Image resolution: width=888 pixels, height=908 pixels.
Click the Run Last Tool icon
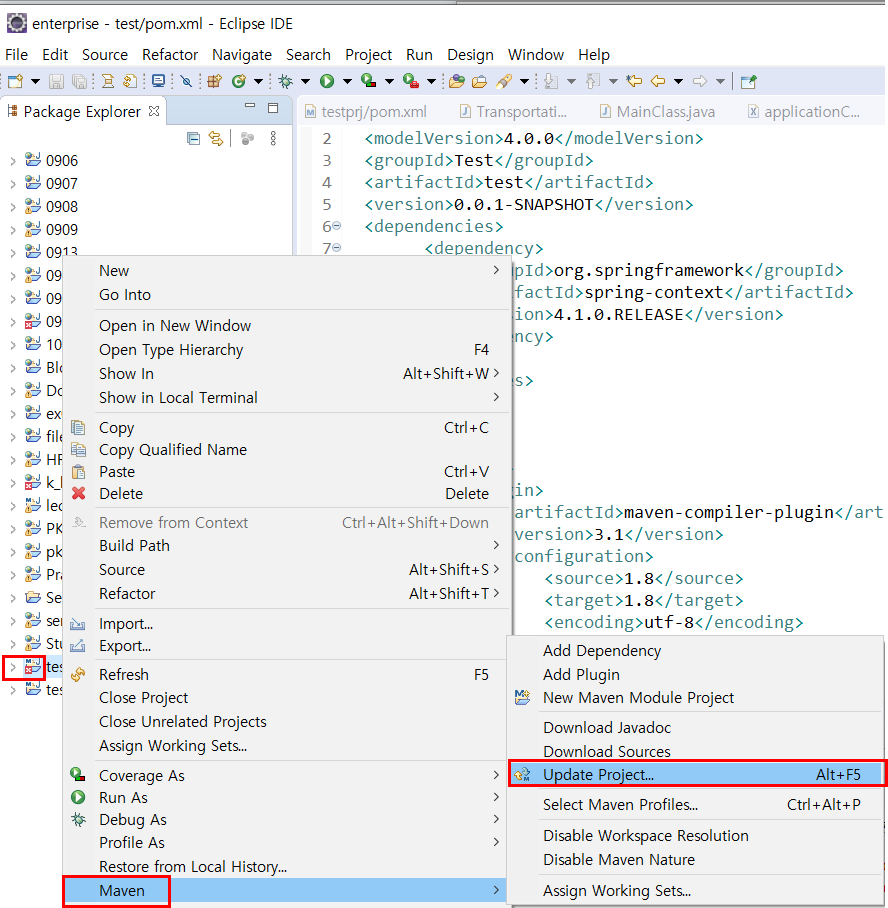tap(411, 82)
